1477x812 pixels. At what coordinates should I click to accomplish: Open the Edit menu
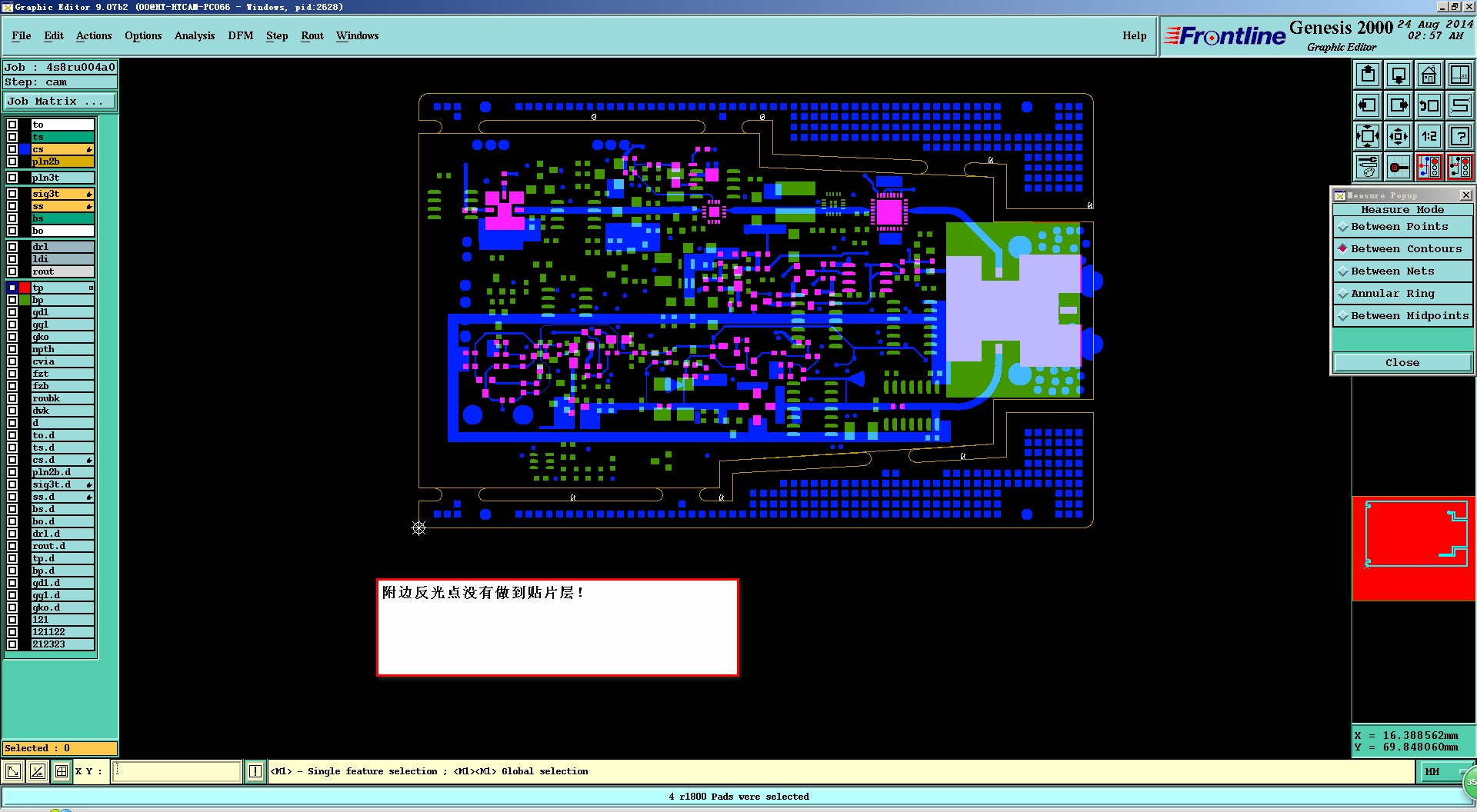tap(54, 36)
